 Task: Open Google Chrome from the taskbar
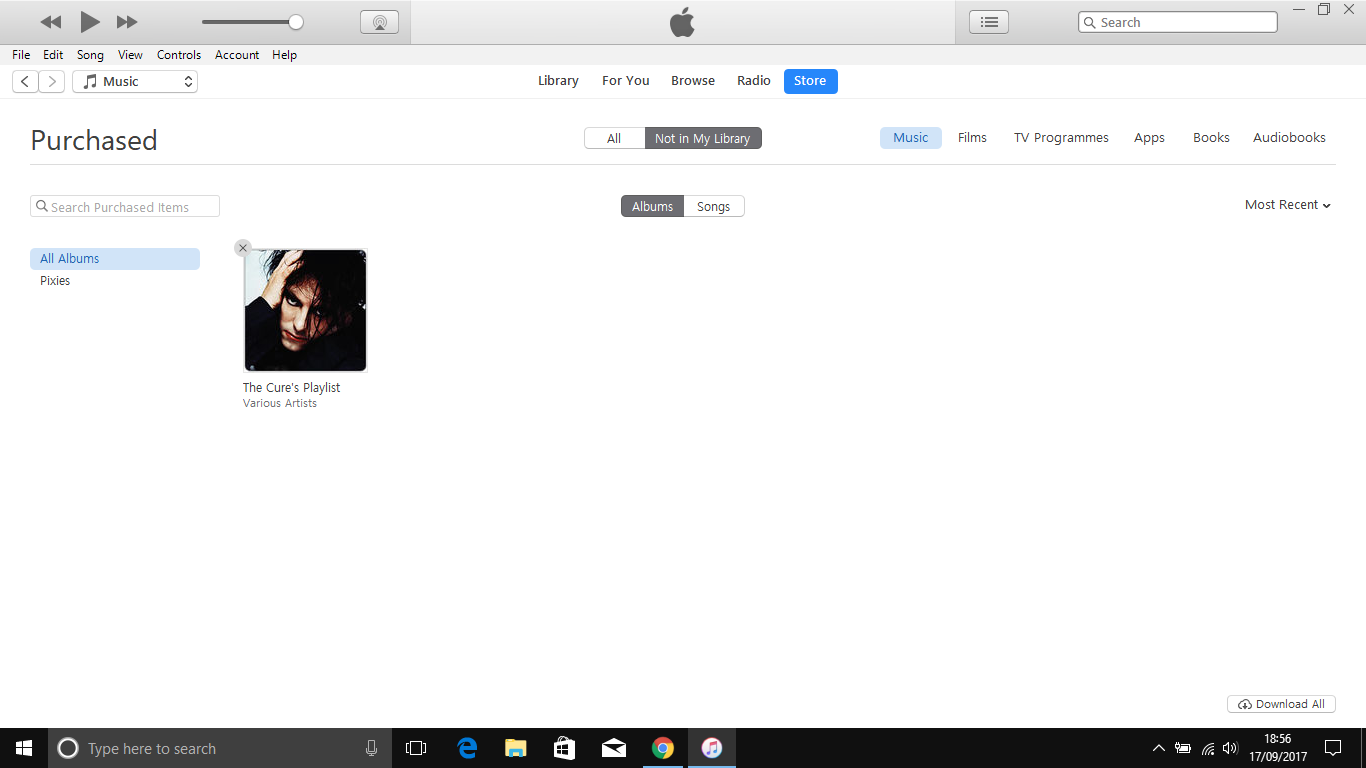tap(663, 748)
